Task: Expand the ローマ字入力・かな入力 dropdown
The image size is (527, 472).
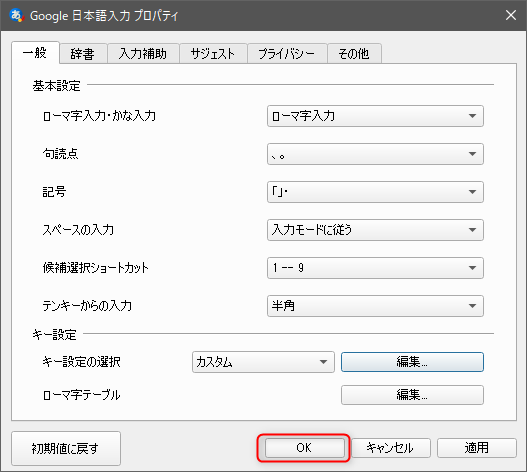Action: click(x=375, y=116)
